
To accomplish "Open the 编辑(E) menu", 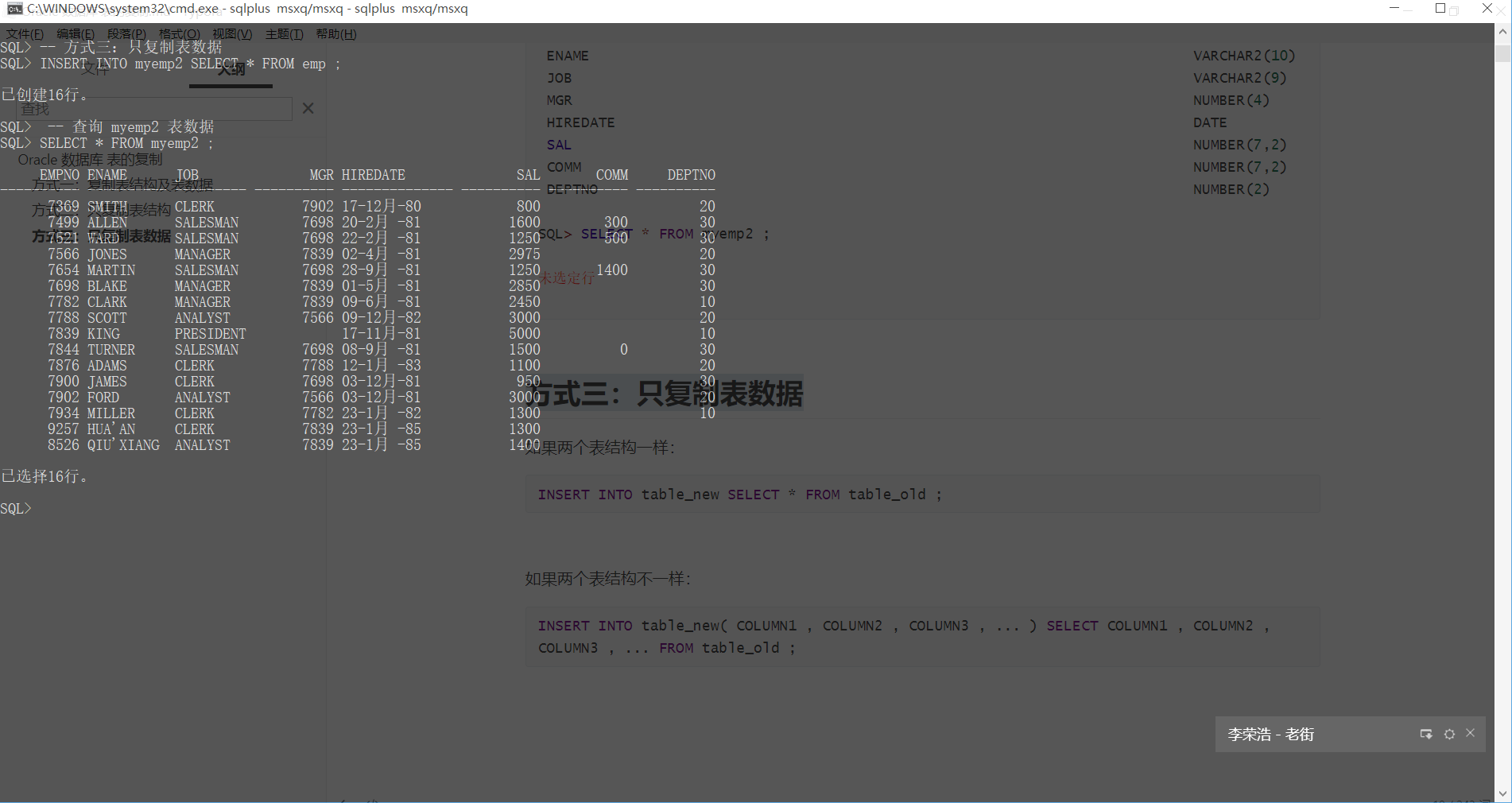I will [x=74, y=33].
